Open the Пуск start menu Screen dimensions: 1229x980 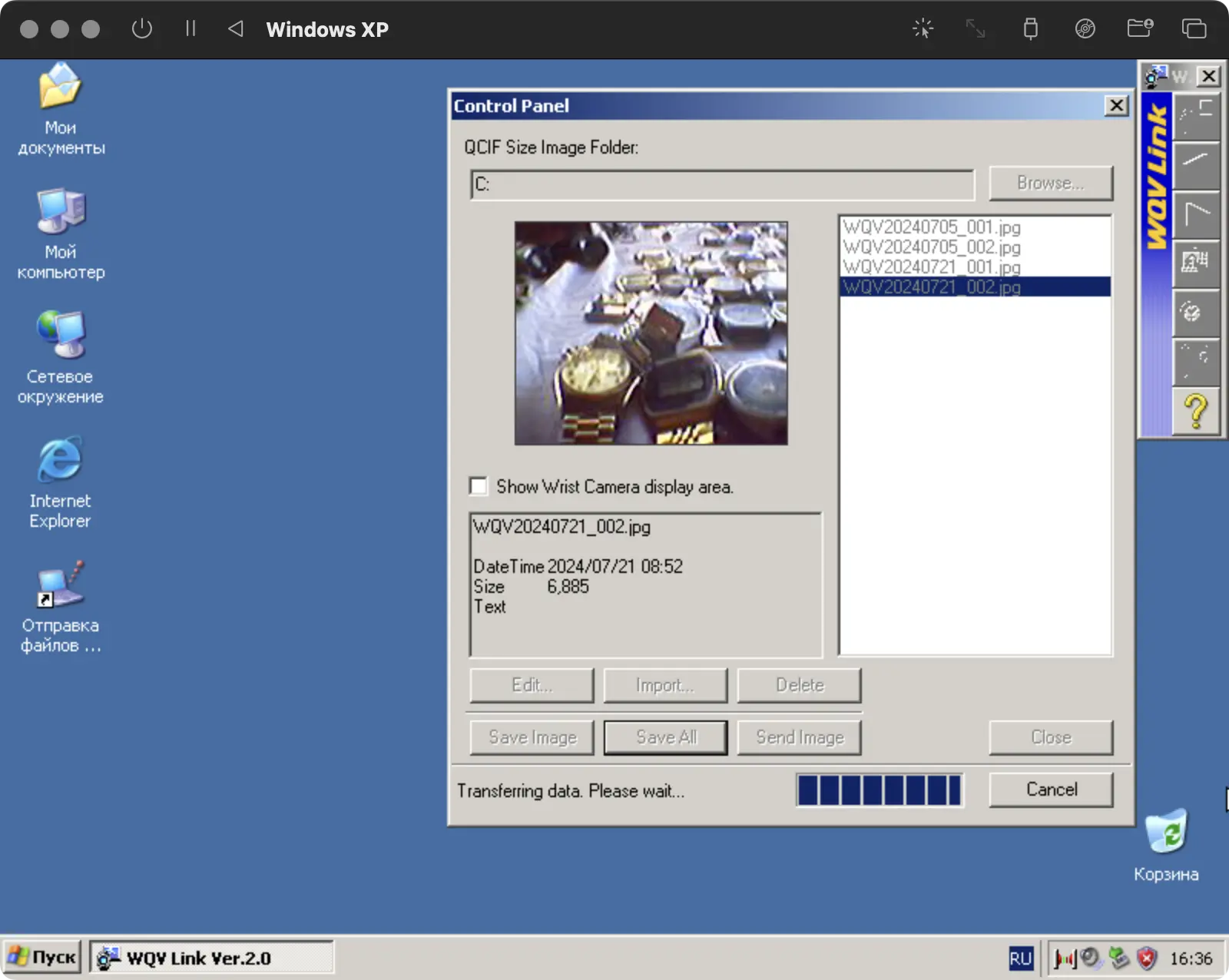42,958
